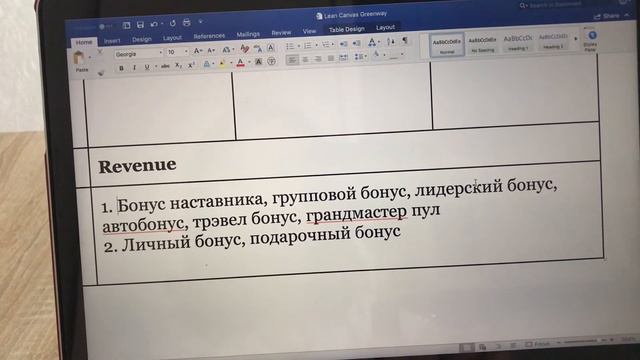Click the Increase Indent icon

357,43
